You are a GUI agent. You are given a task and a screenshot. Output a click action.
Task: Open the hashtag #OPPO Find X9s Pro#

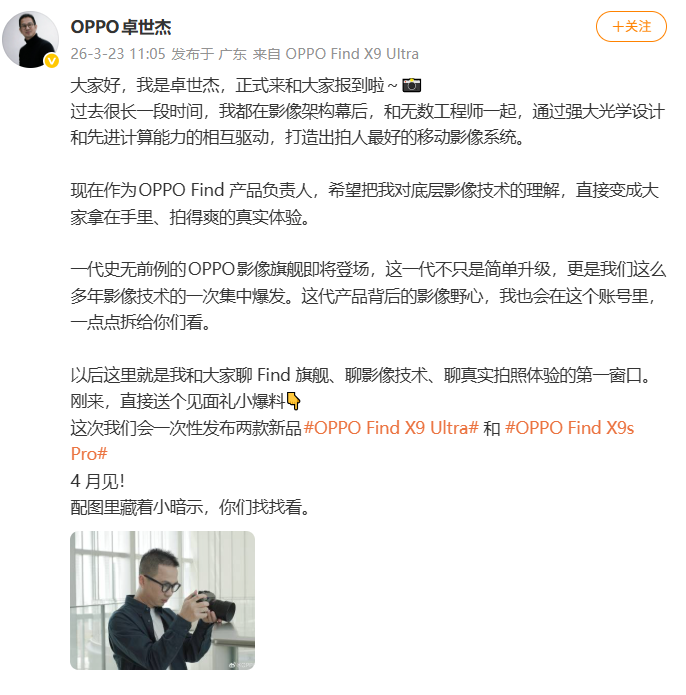point(352,441)
